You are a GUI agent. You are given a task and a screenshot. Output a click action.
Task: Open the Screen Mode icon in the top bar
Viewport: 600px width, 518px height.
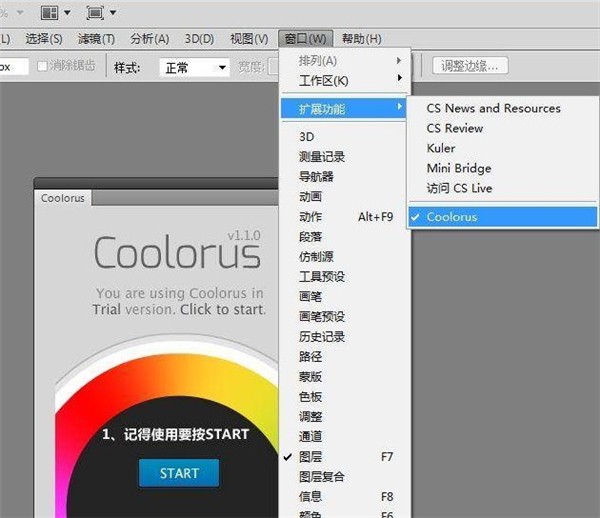[x=95, y=13]
